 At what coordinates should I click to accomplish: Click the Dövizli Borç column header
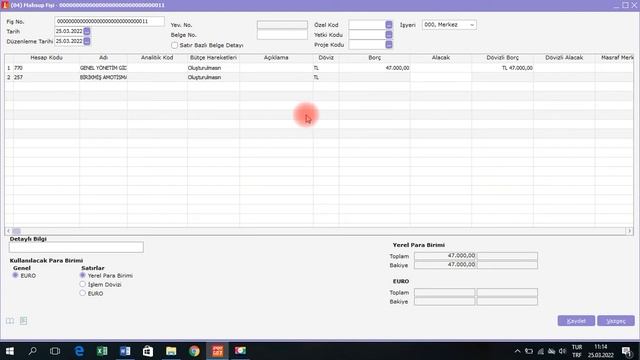502,58
